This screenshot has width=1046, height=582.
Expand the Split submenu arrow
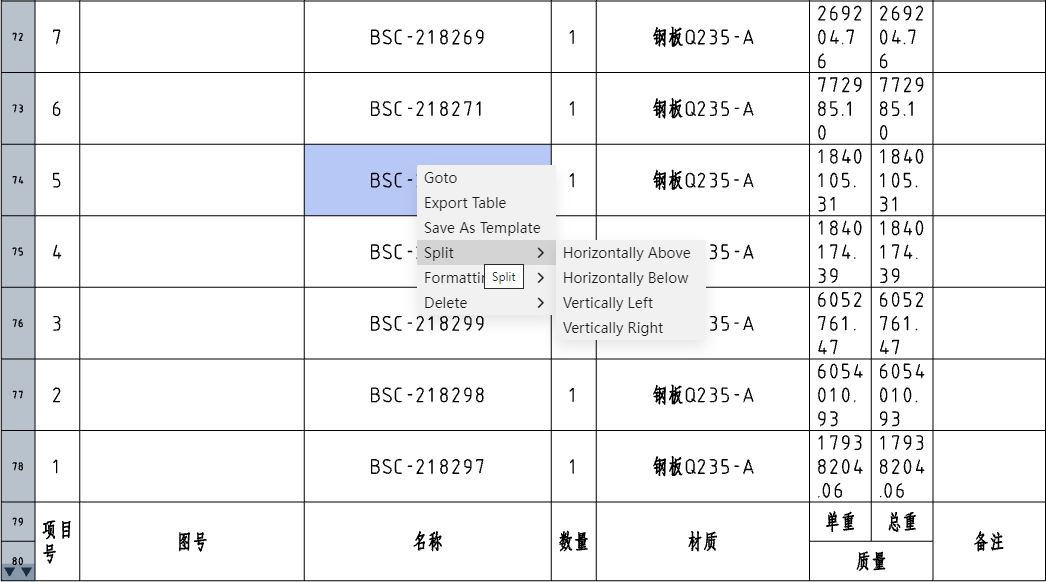[540, 253]
